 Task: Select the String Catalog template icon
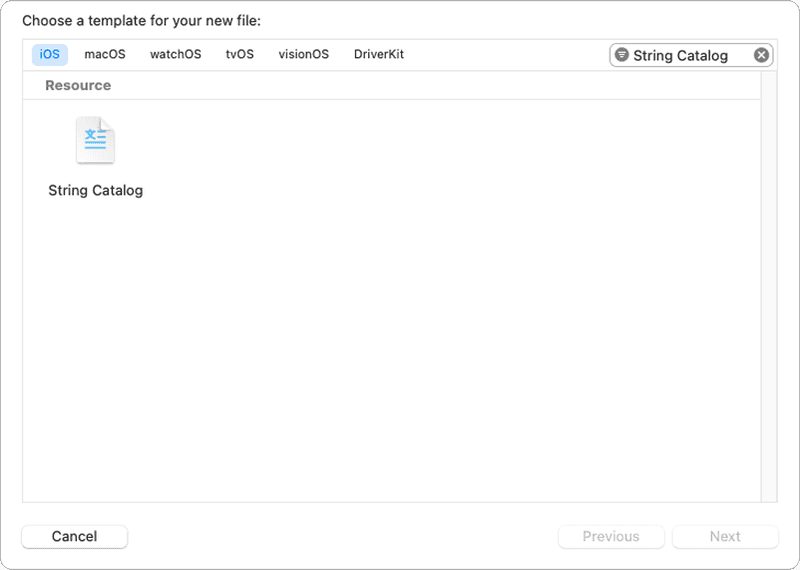coord(95,140)
